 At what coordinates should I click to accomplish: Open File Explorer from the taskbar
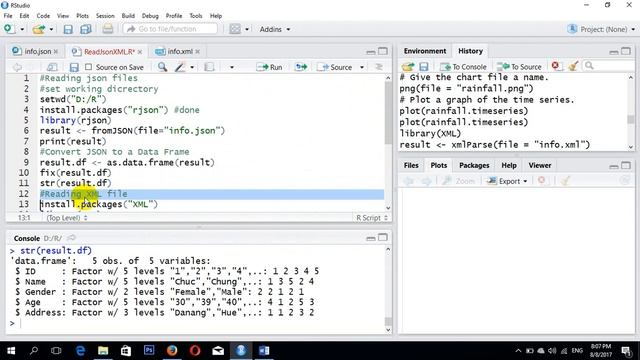[103, 351]
